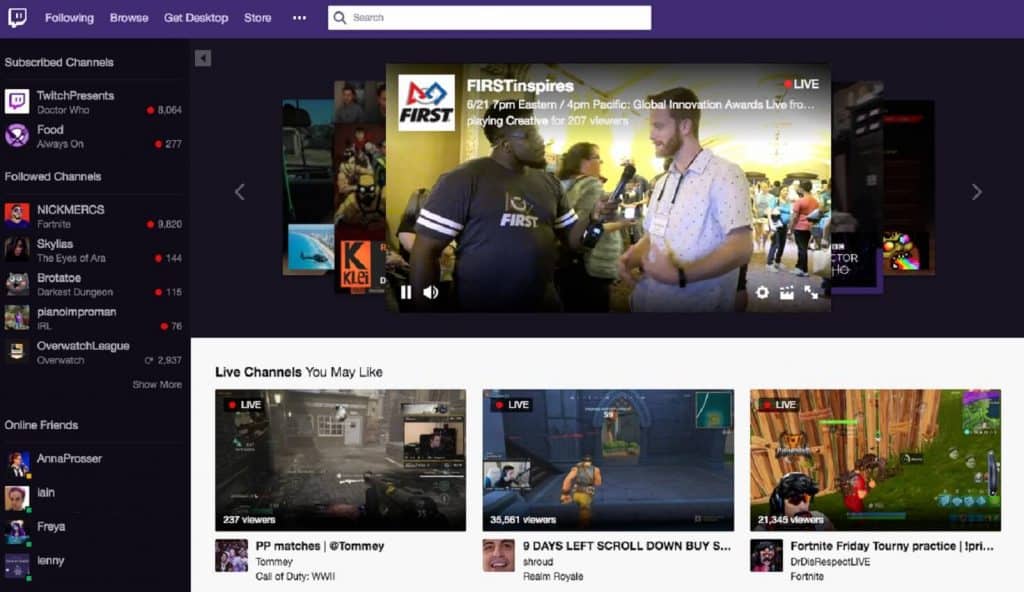Switch to the Following page
1024x592 pixels.
[68, 17]
